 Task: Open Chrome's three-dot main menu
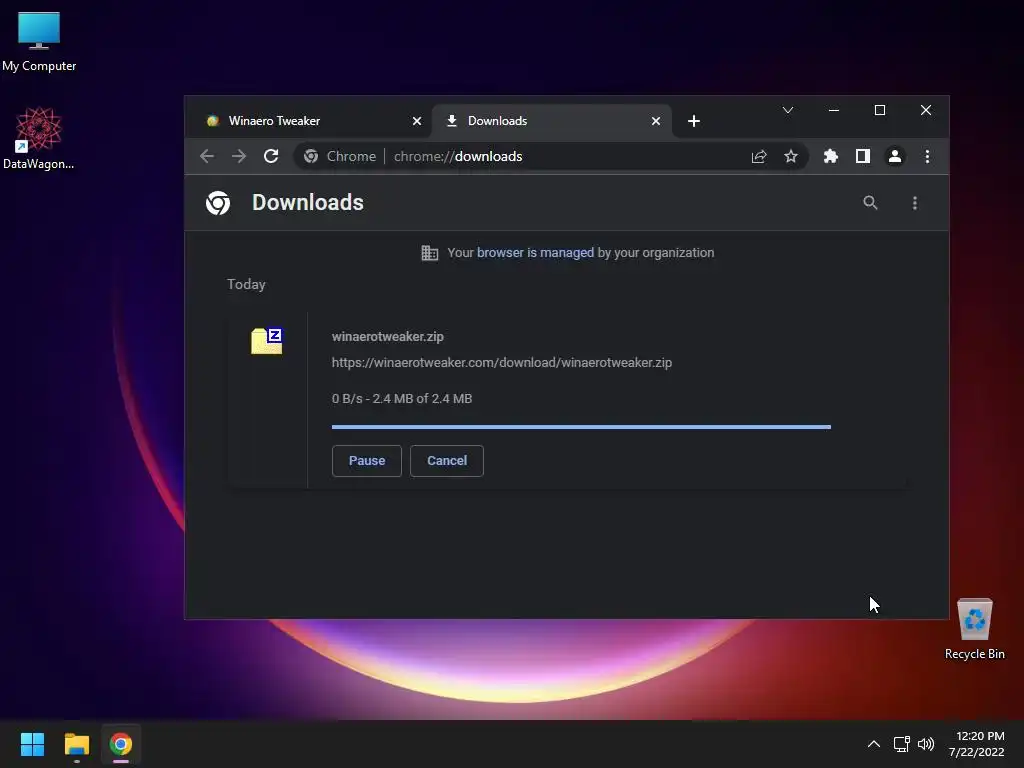pos(927,156)
